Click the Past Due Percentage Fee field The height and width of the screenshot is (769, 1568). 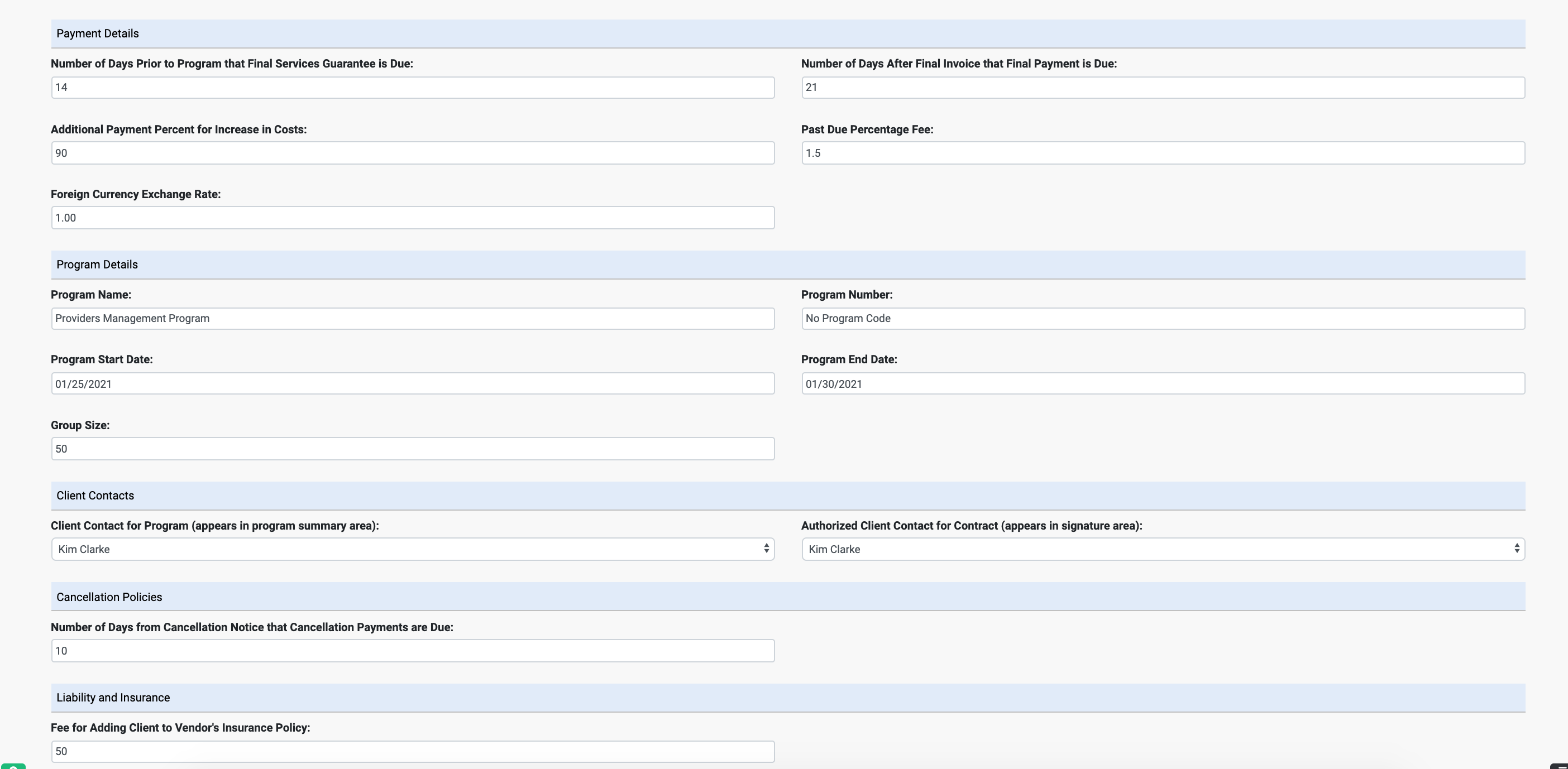tap(1163, 153)
